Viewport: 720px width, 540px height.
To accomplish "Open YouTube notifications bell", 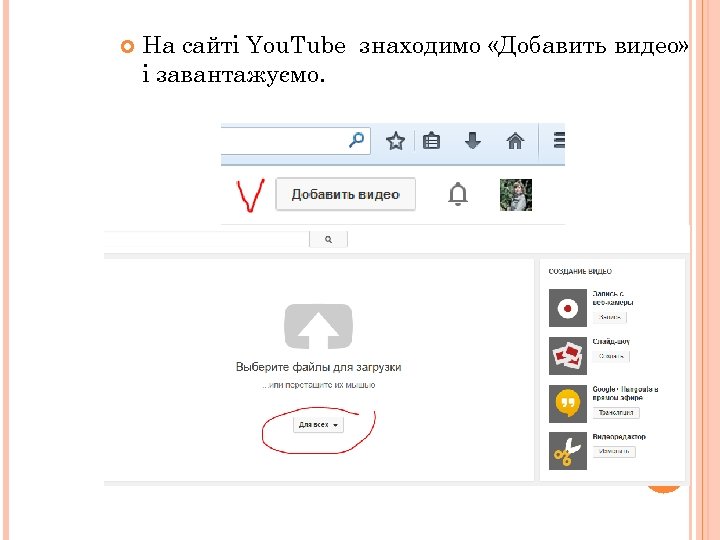I will point(458,194).
